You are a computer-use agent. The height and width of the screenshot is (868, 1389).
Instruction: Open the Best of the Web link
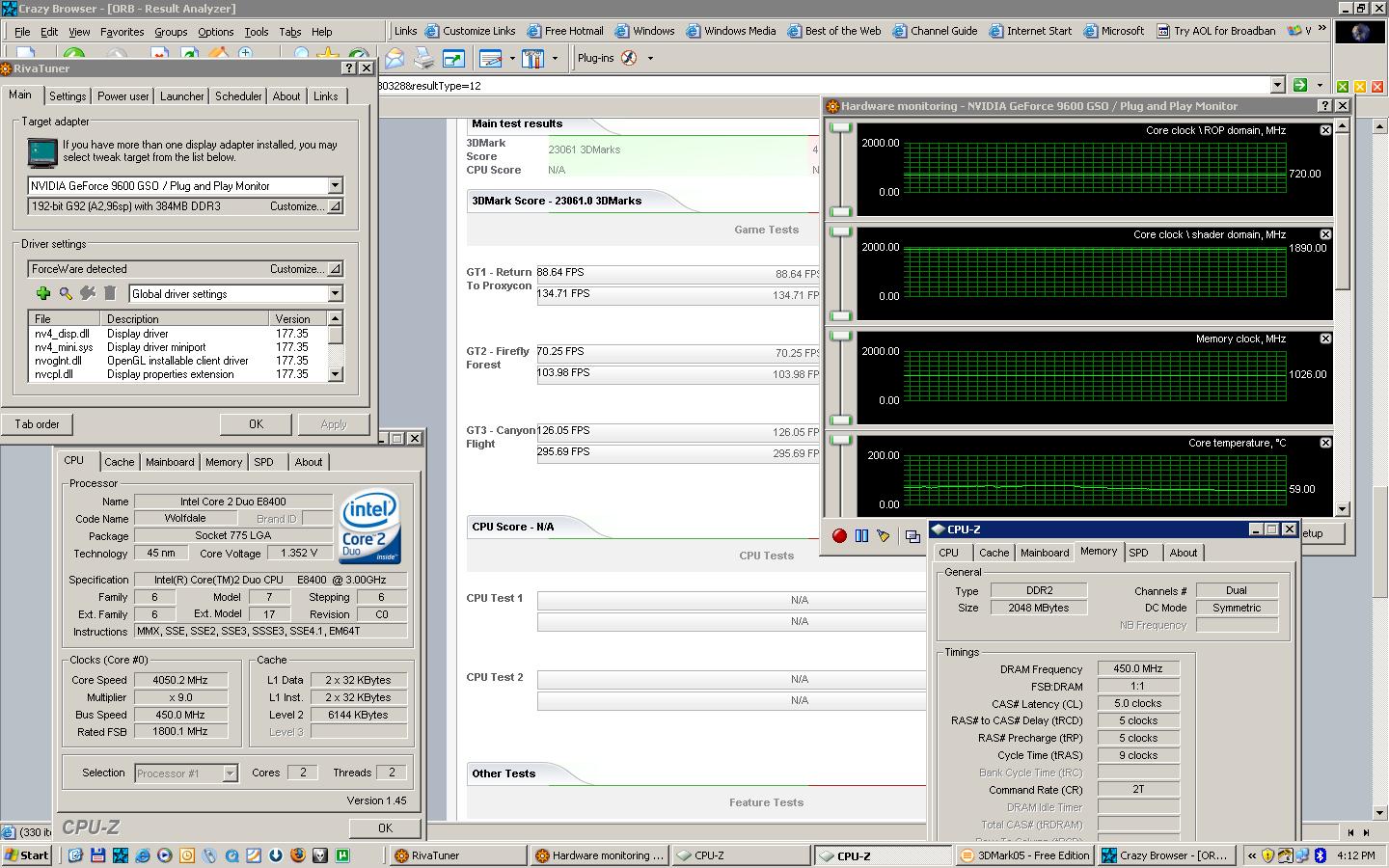(x=834, y=31)
